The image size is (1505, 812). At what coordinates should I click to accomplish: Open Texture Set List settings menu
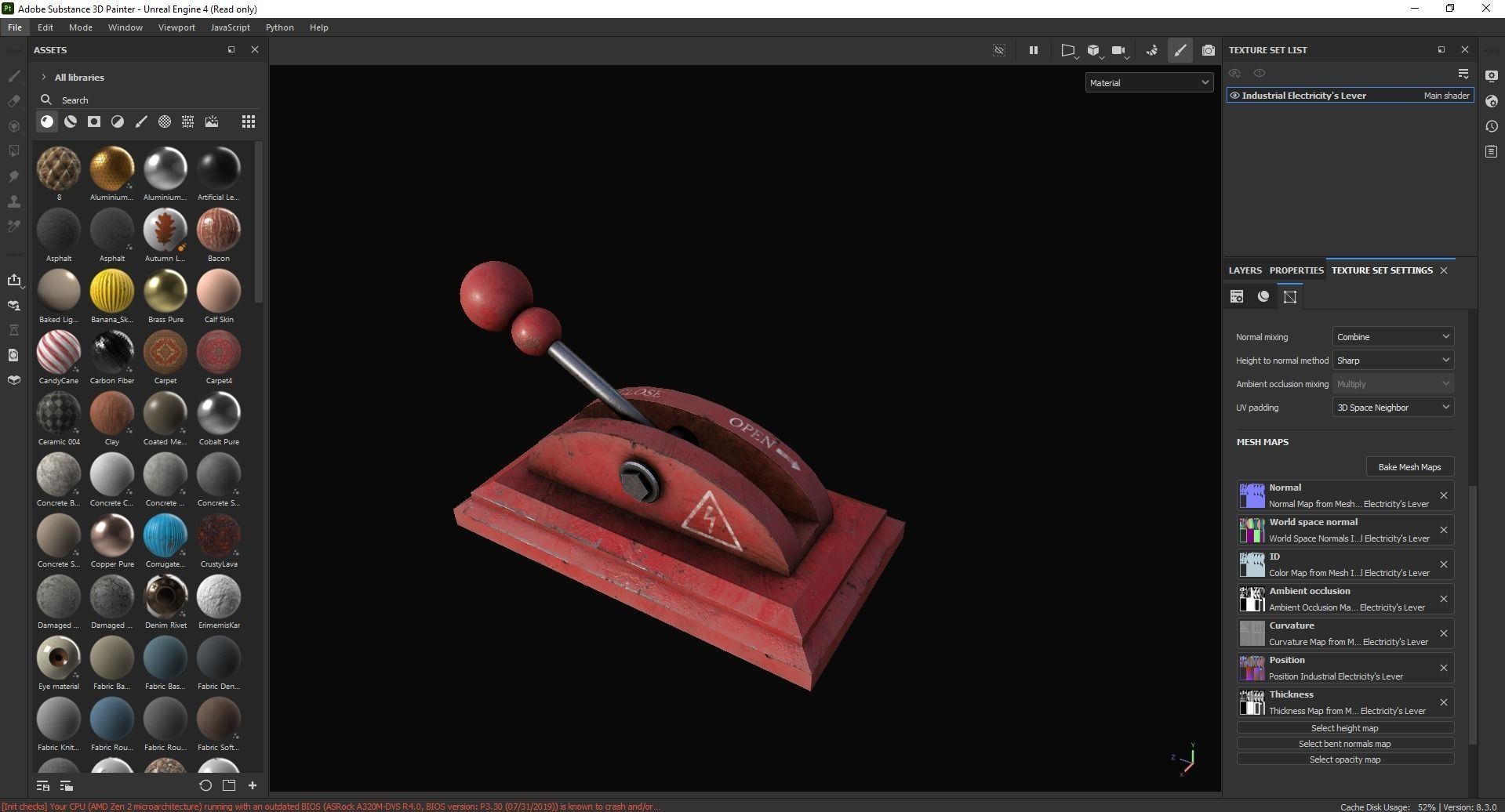pyautogui.click(x=1463, y=73)
